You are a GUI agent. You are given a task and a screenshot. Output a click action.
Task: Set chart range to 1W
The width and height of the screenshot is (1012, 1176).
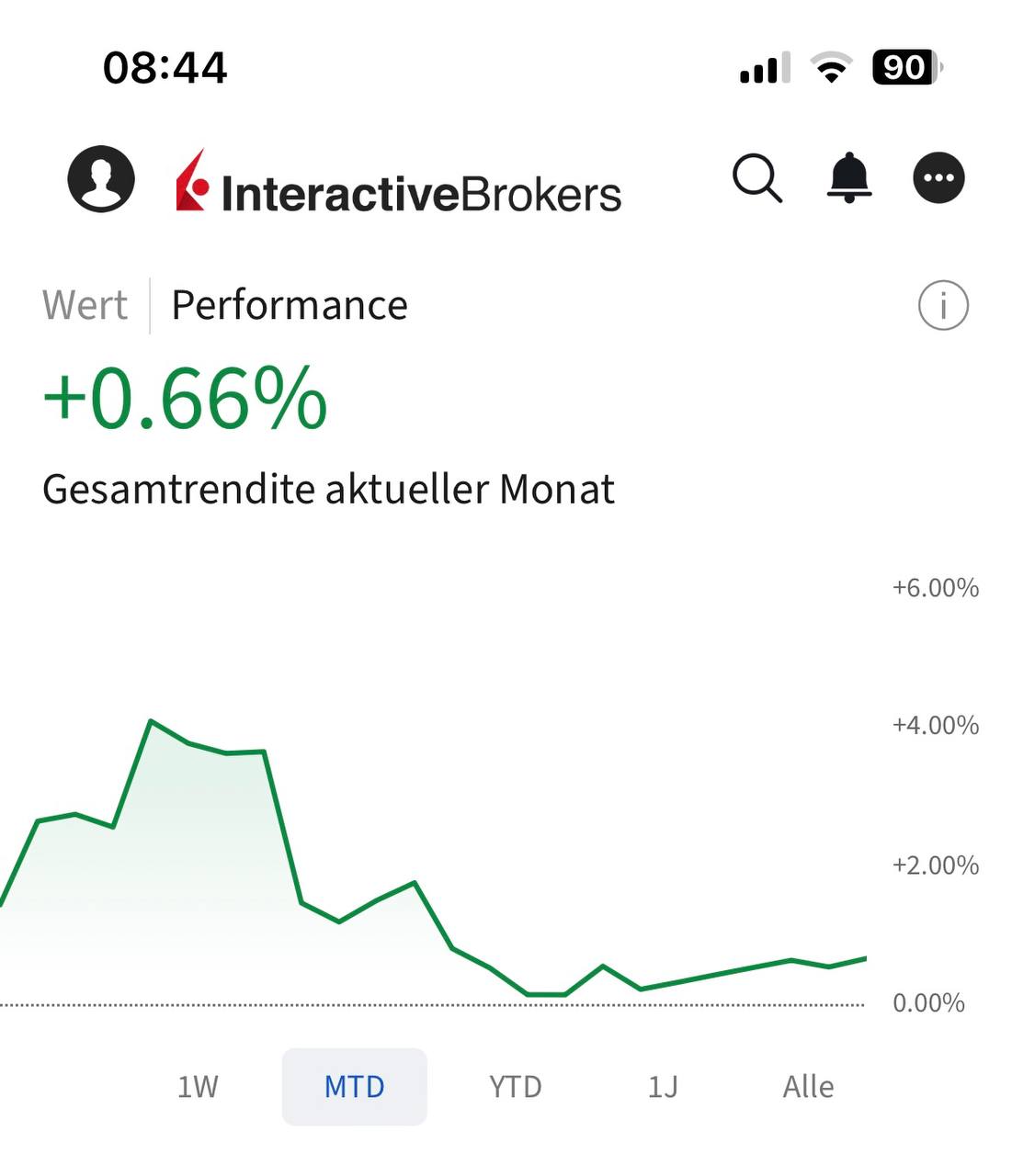(x=198, y=1087)
